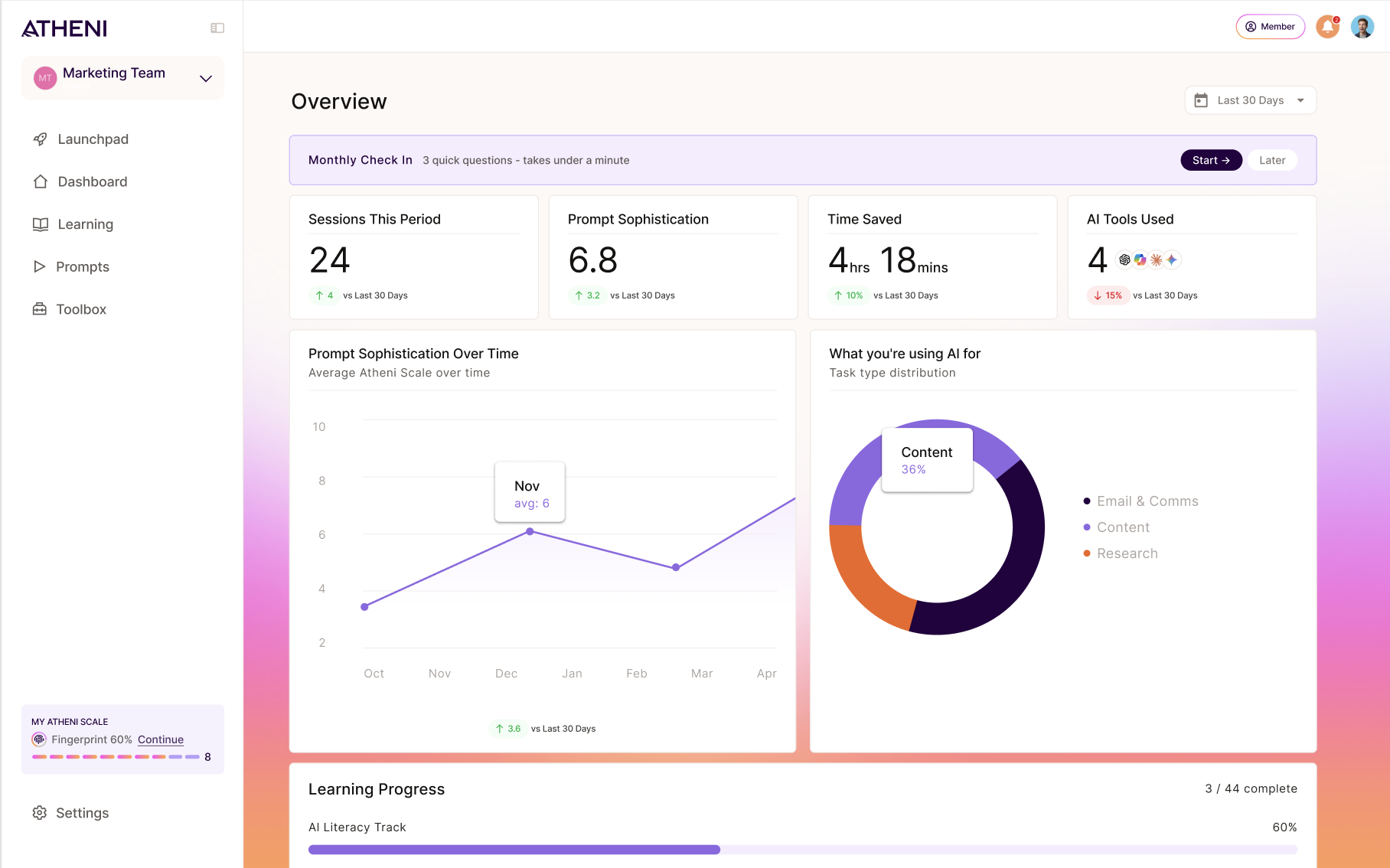Click the Feb data point on the line chart
This screenshot has width=1390, height=868.
[676, 567]
